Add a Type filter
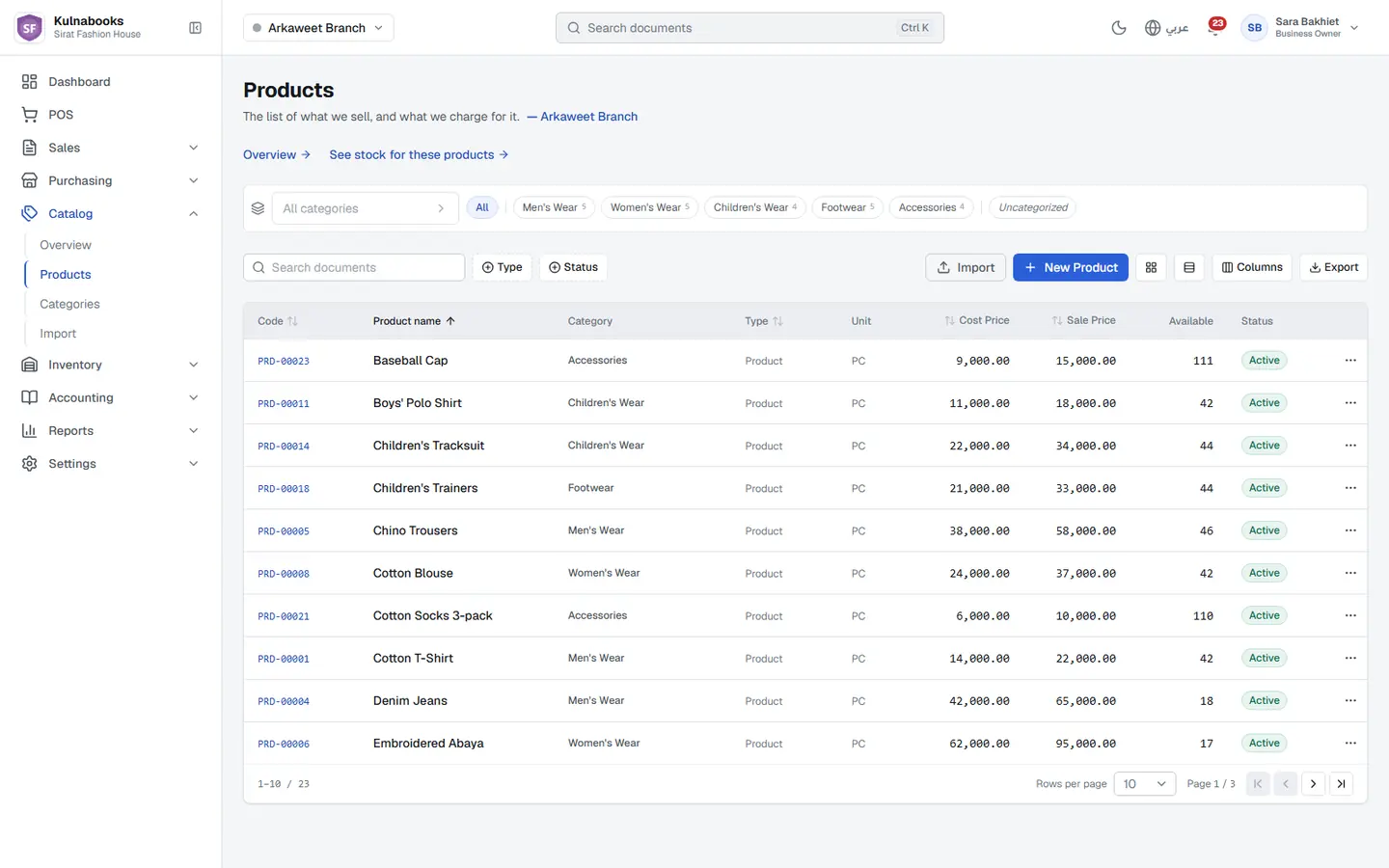This screenshot has width=1389, height=868. click(502, 267)
